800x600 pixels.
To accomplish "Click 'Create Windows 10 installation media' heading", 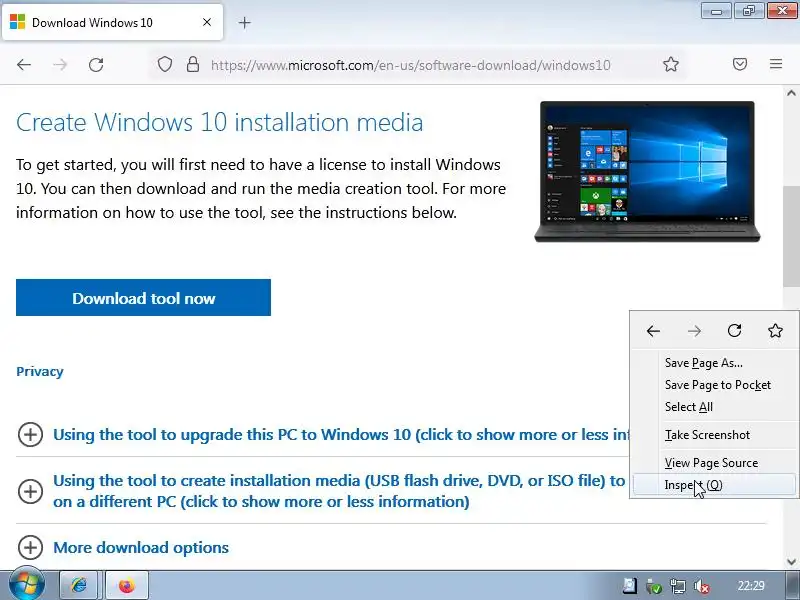I will point(219,122).
